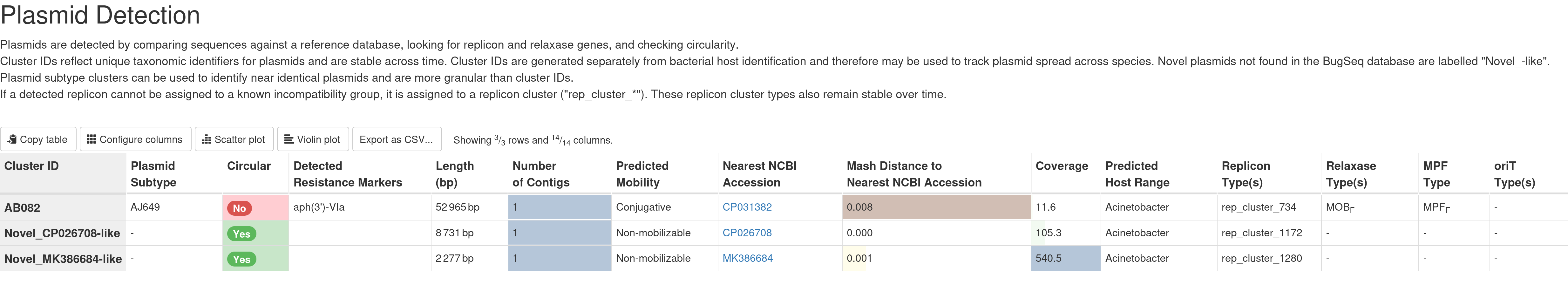Viewport: 1568px width, 284px height.
Task: Click the 540.5 coverage cell
Action: [x=1065, y=259]
